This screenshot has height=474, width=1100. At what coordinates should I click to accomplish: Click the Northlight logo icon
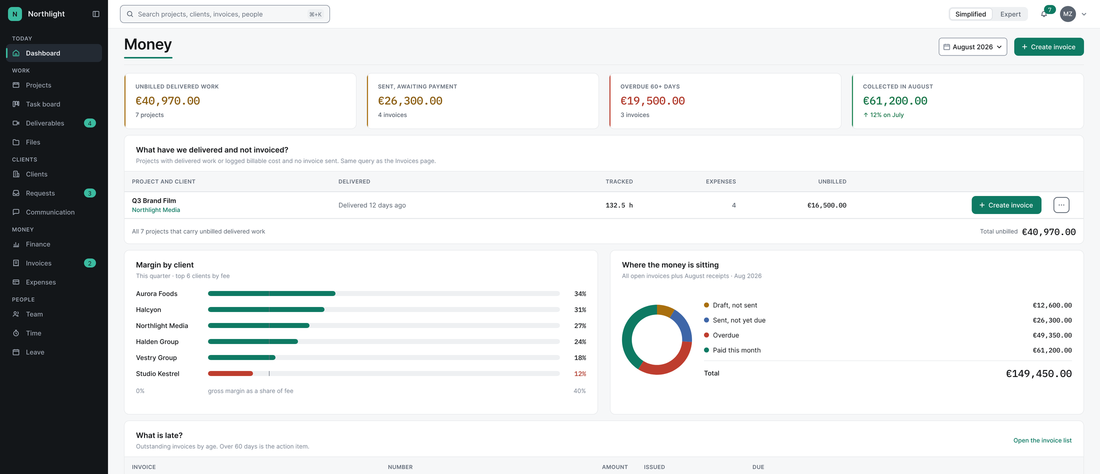tap(15, 13)
